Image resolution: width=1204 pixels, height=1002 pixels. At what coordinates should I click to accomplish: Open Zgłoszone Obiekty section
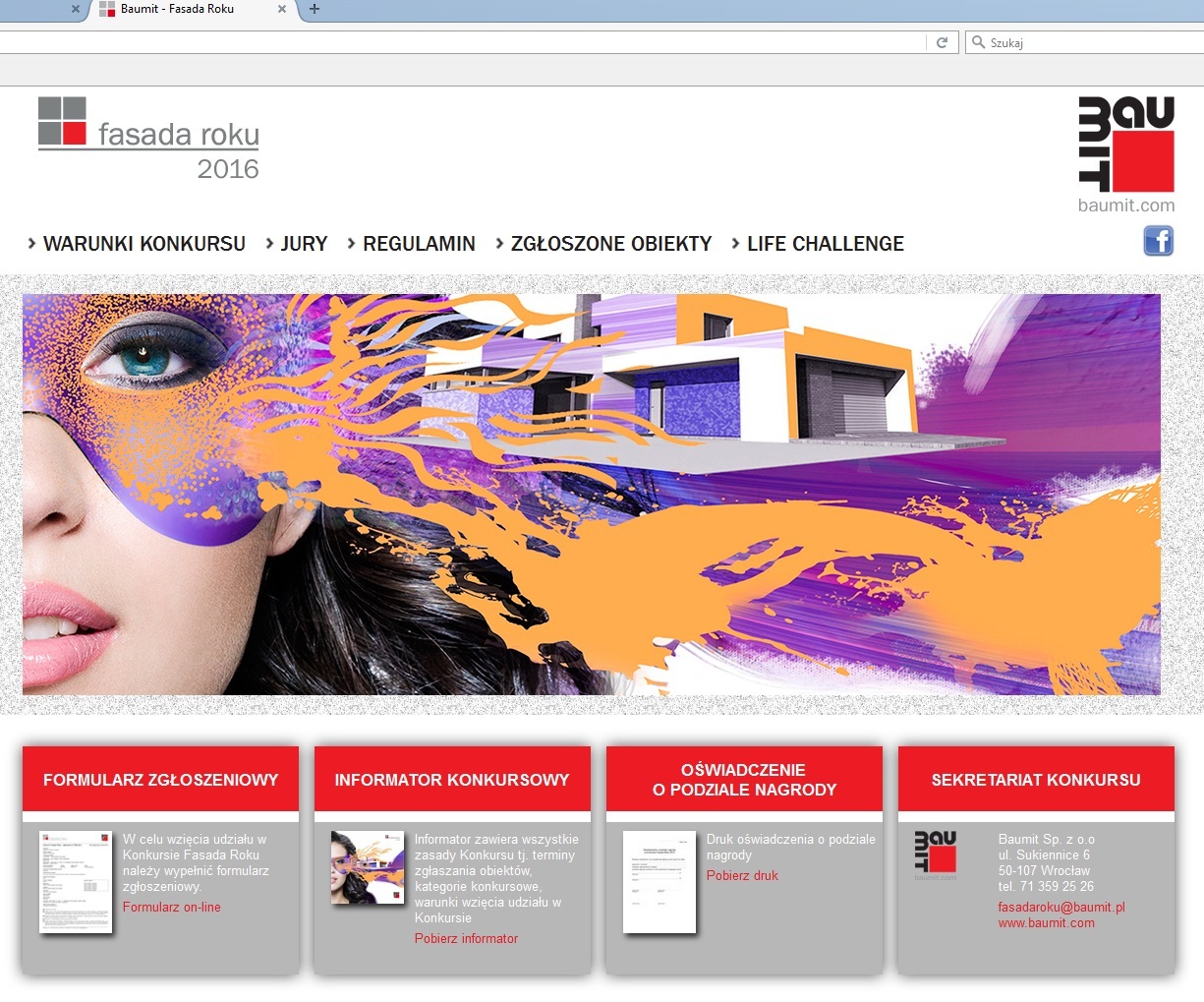(x=610, y=244)
